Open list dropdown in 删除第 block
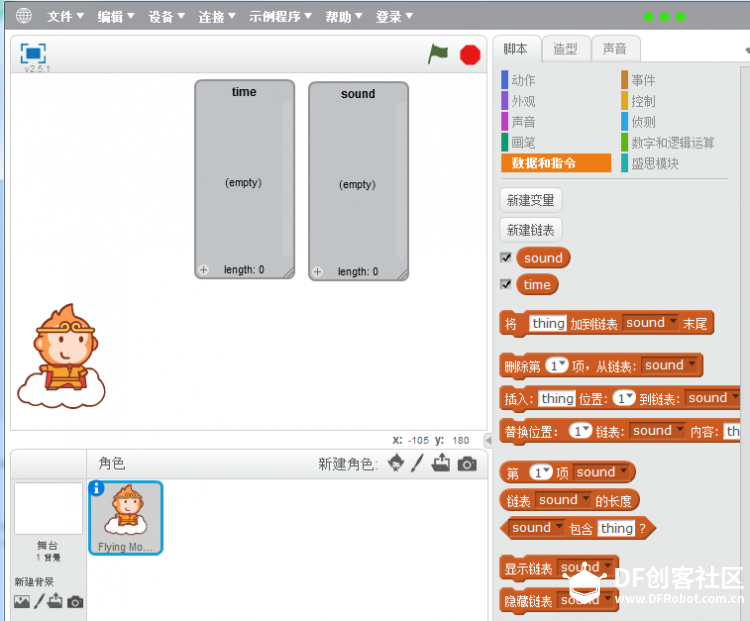Image resolution: width=750 pixels, height=621 pixels. [670, 366]
